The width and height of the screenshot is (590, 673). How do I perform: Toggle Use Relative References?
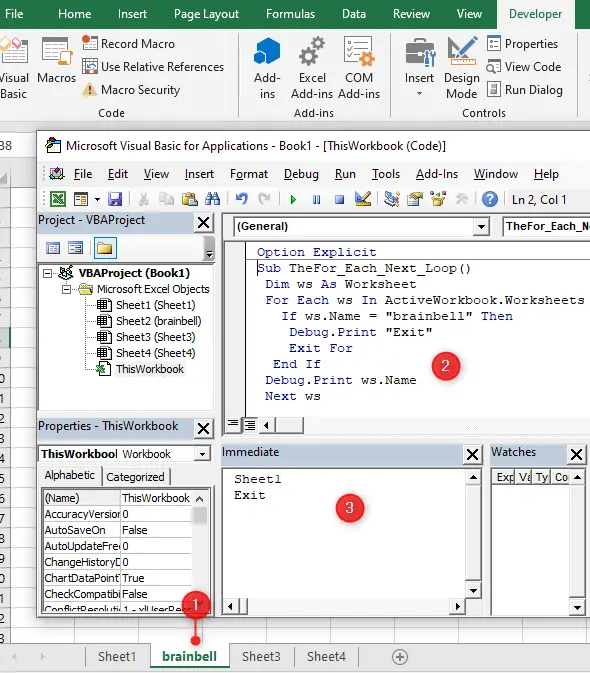pyautogui.click(x=153, y=67)
